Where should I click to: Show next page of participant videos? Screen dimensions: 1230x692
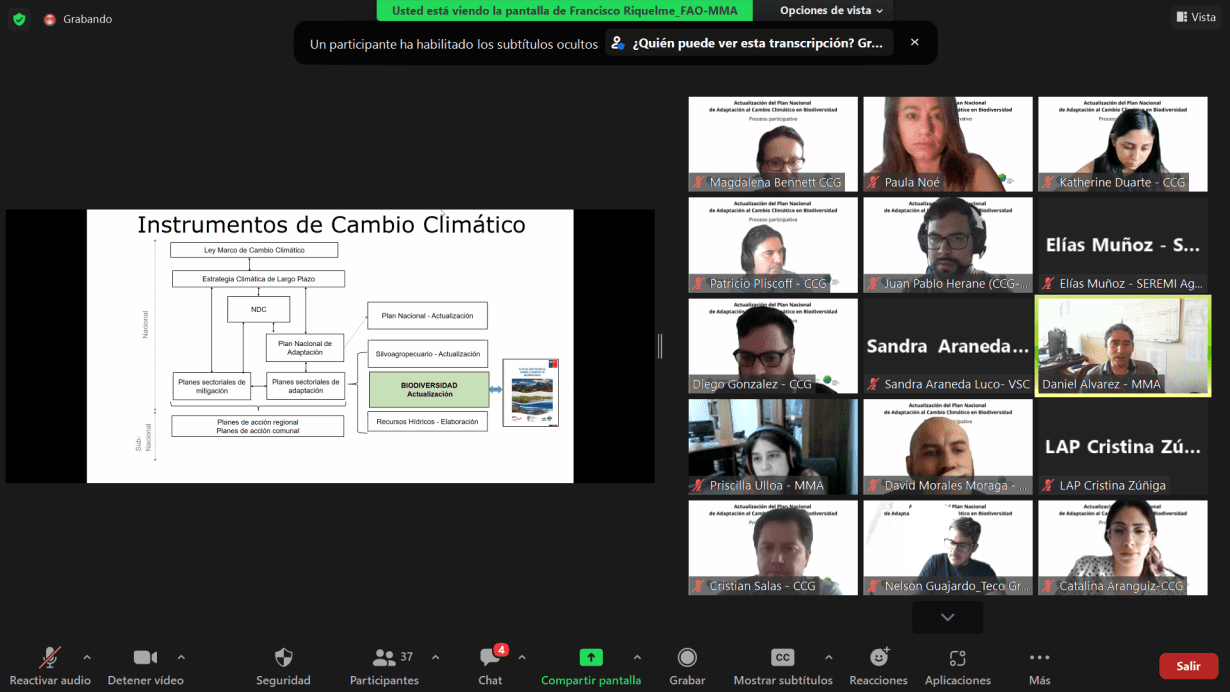(x=947, y=617)
